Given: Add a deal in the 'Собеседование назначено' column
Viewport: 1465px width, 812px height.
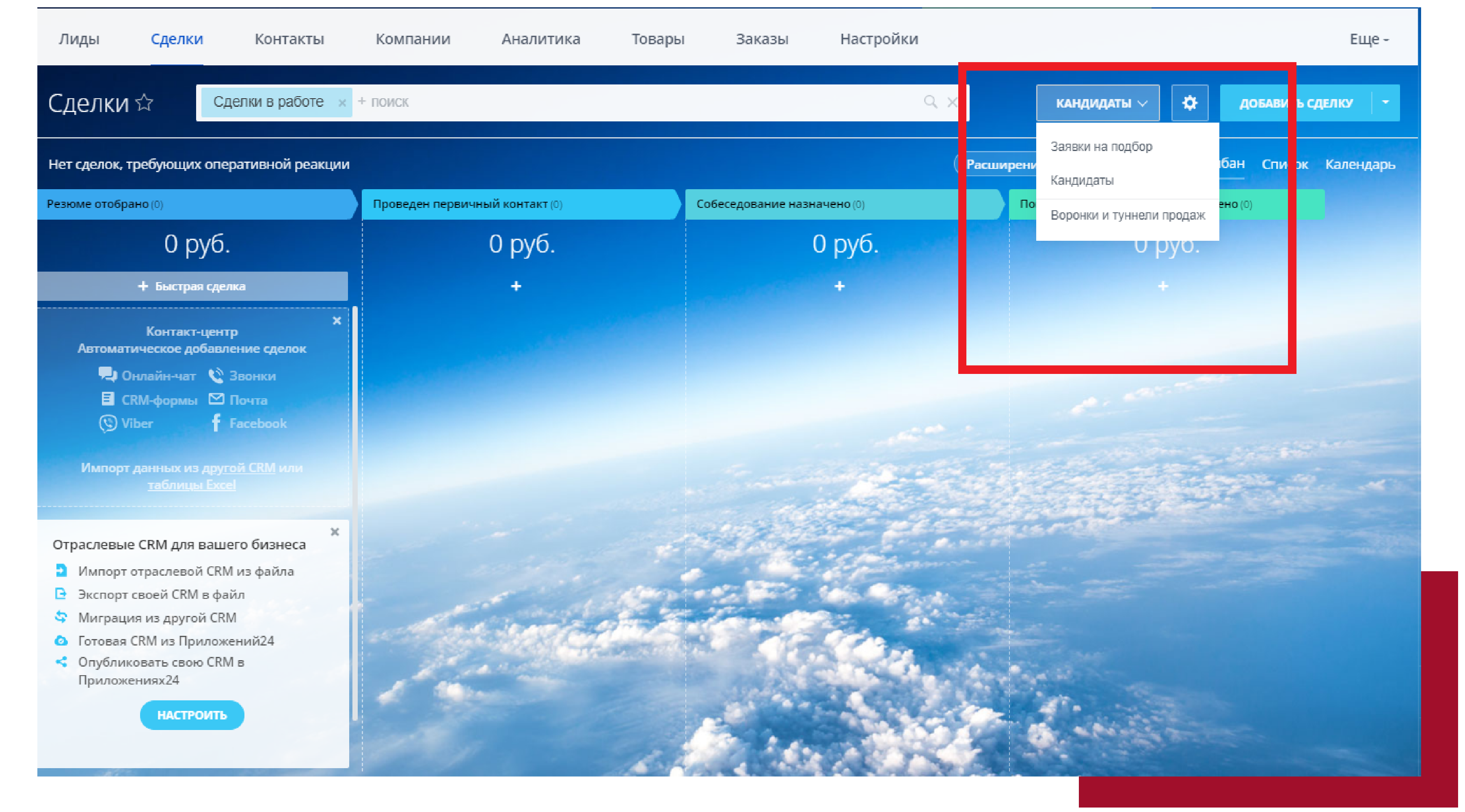Looking at the screenshot, I should [x=839, y=286].
